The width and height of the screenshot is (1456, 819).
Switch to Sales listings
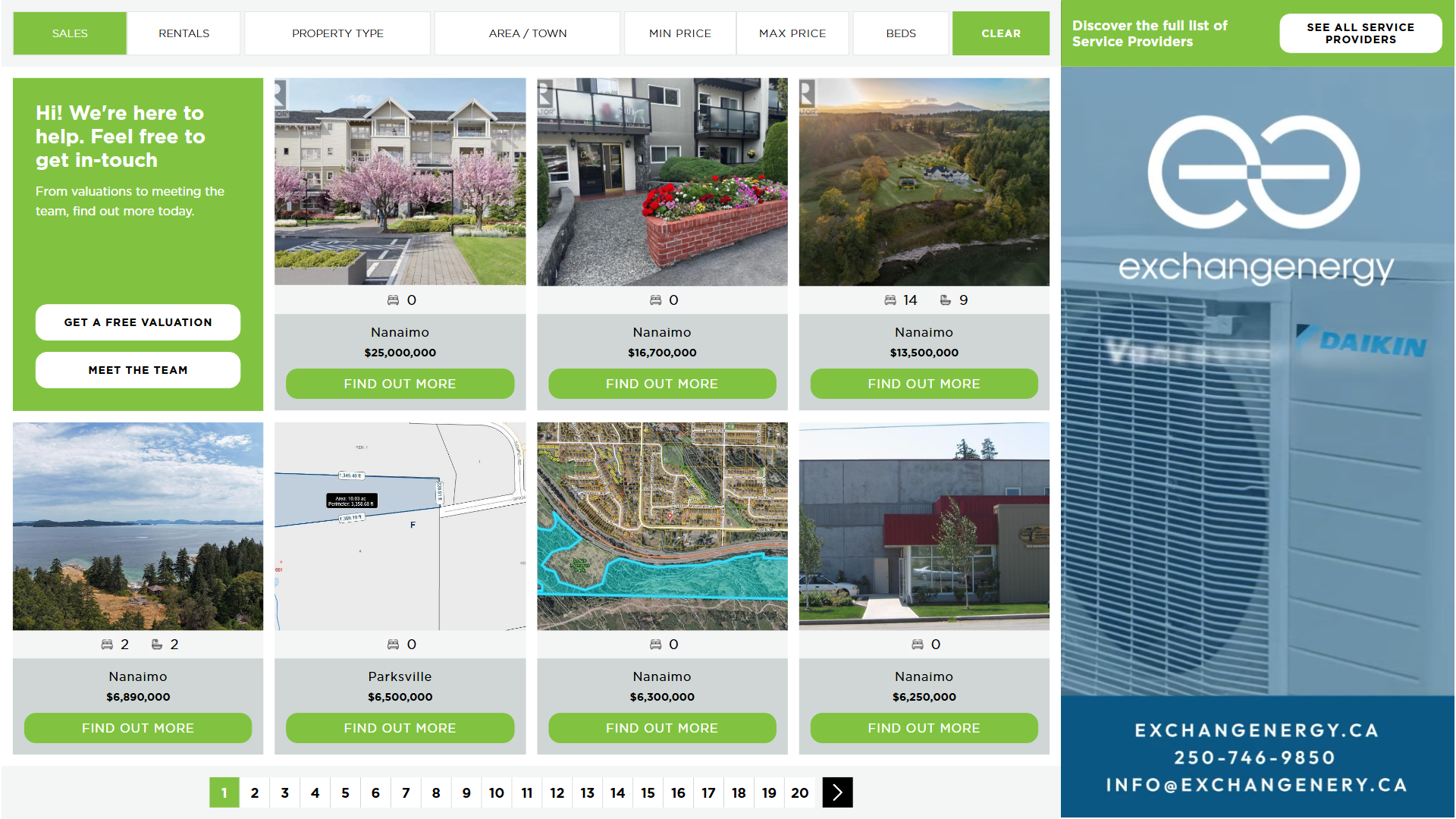(x=70, y=33)
